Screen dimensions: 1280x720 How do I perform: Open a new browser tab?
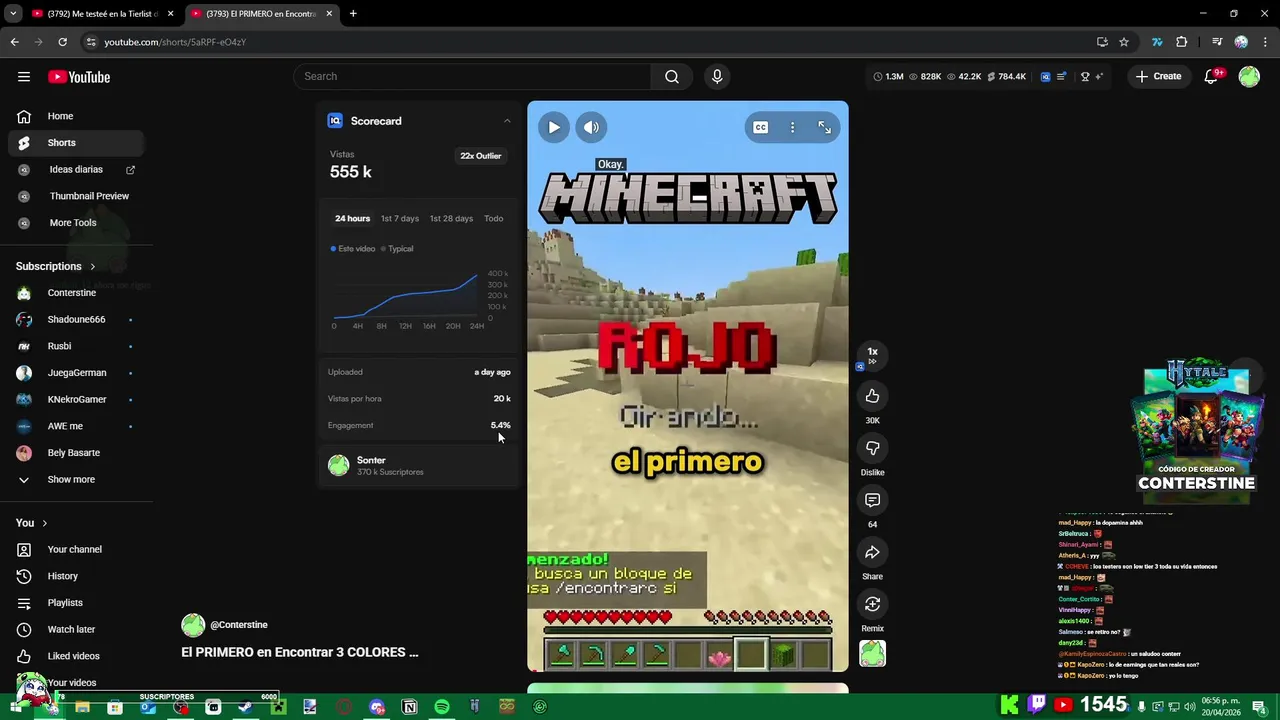pos(353,14)
